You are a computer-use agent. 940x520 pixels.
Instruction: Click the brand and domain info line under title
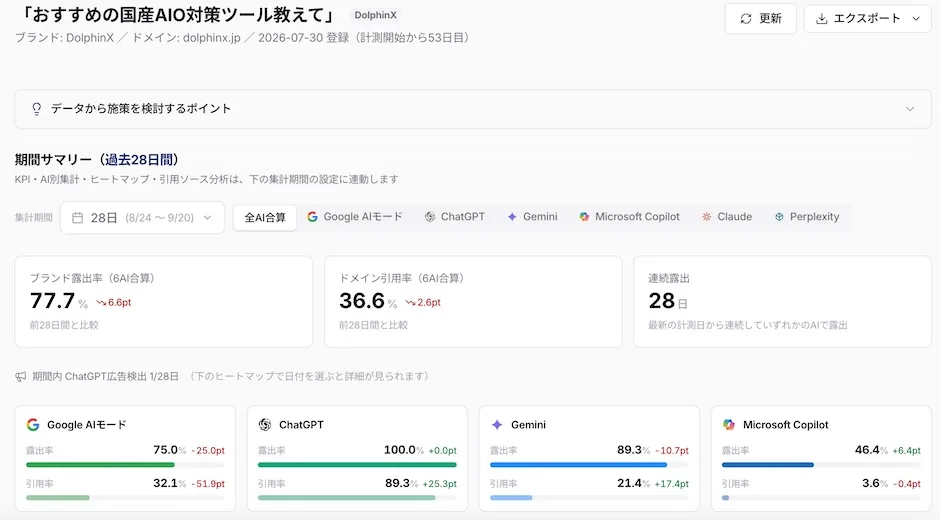click(243, 38)
